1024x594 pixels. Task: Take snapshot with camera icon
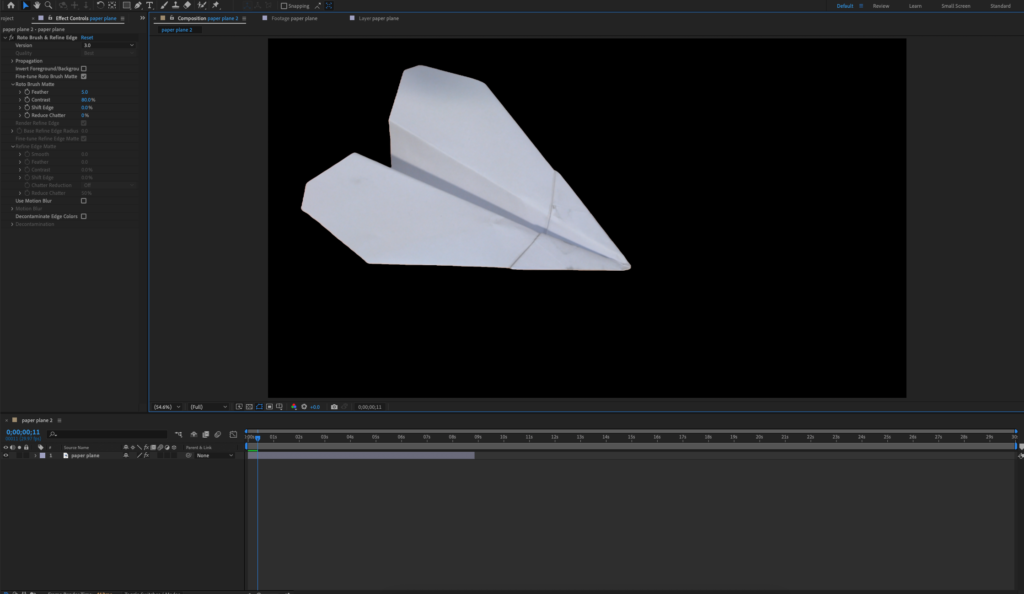[x=334, y=407]
